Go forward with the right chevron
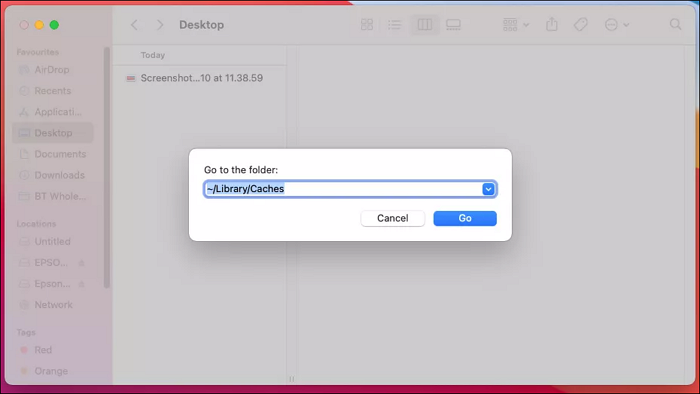 (160, 25)
